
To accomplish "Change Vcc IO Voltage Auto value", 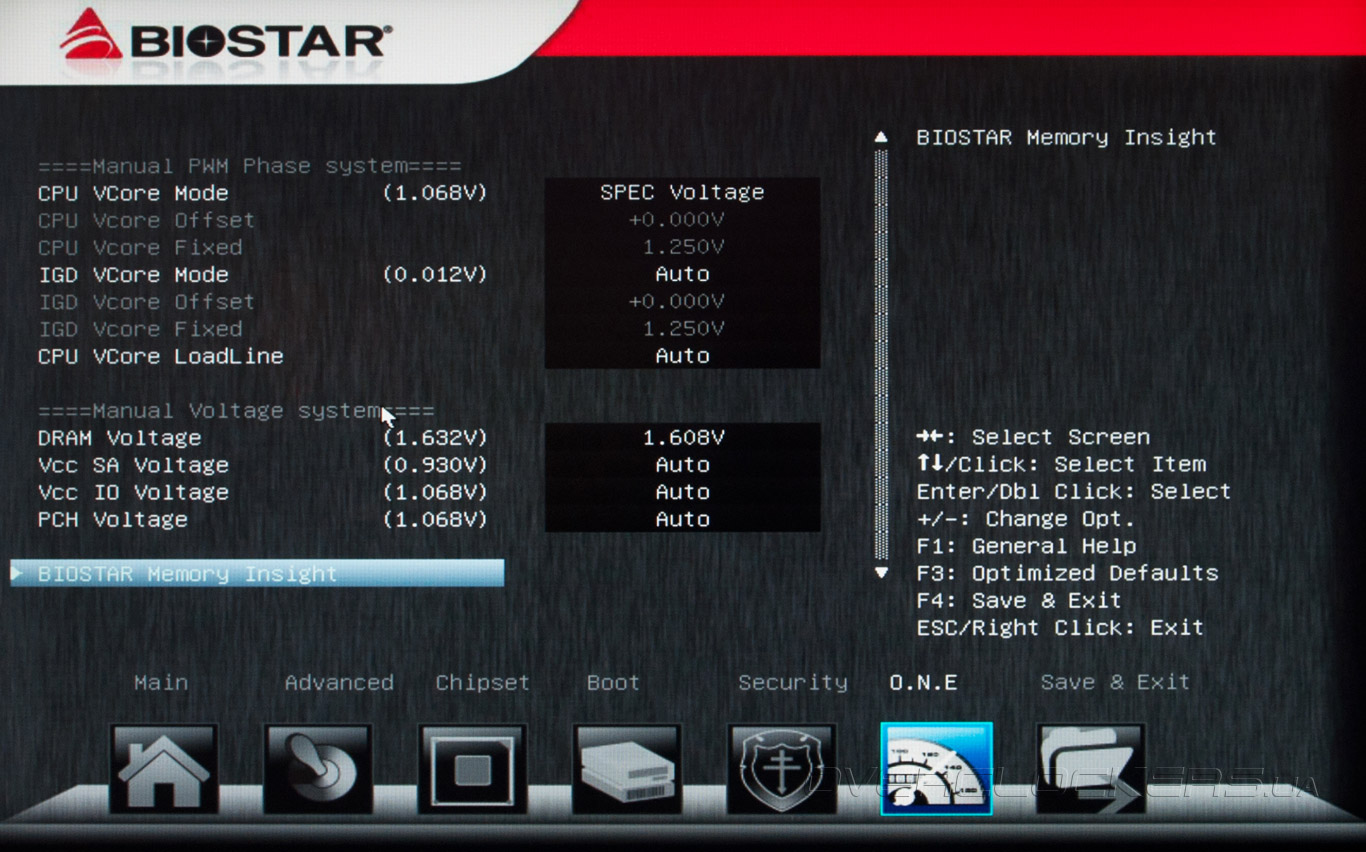I will coord(682,492).
